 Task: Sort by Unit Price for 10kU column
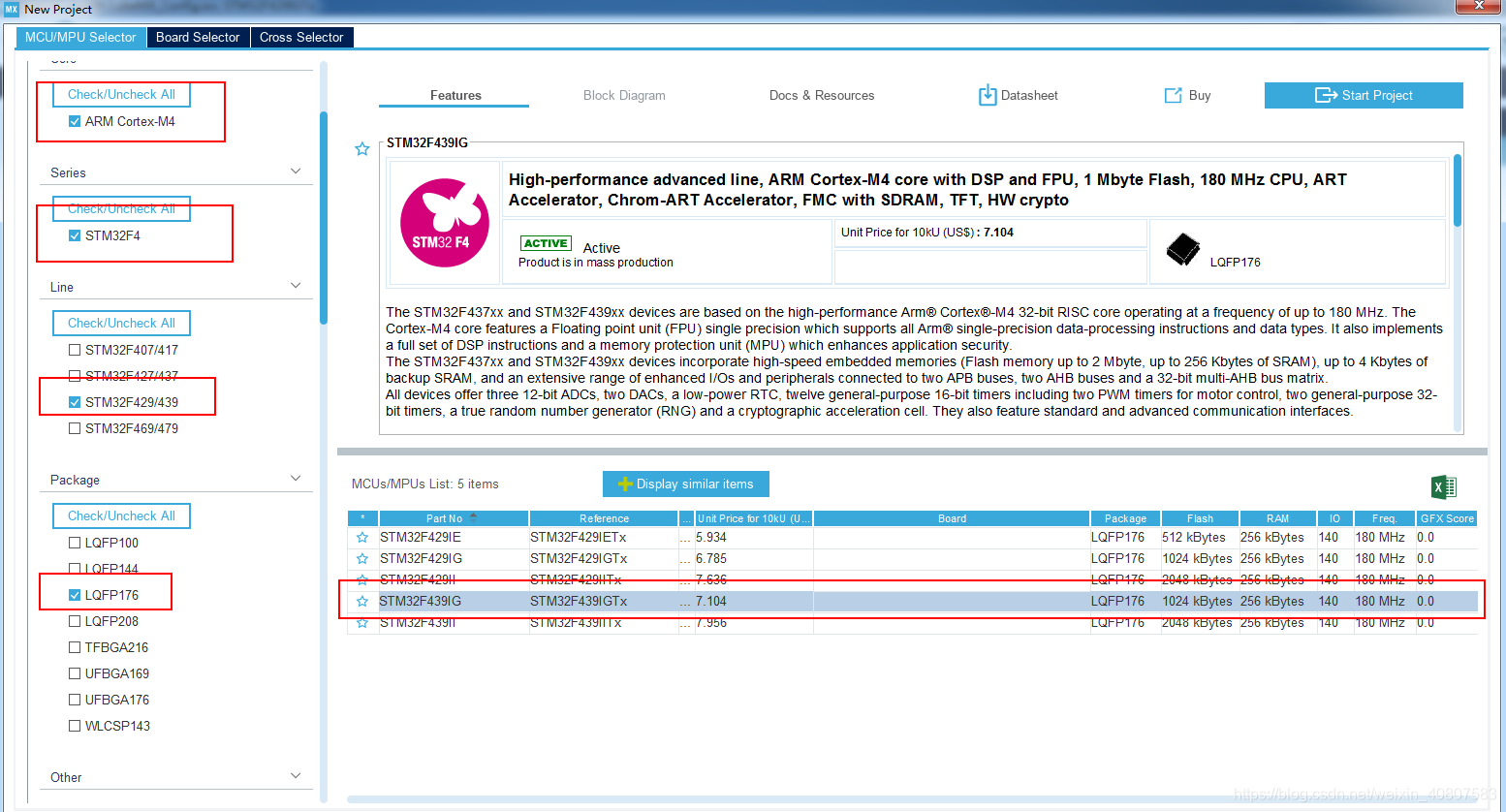coord(754,518)
